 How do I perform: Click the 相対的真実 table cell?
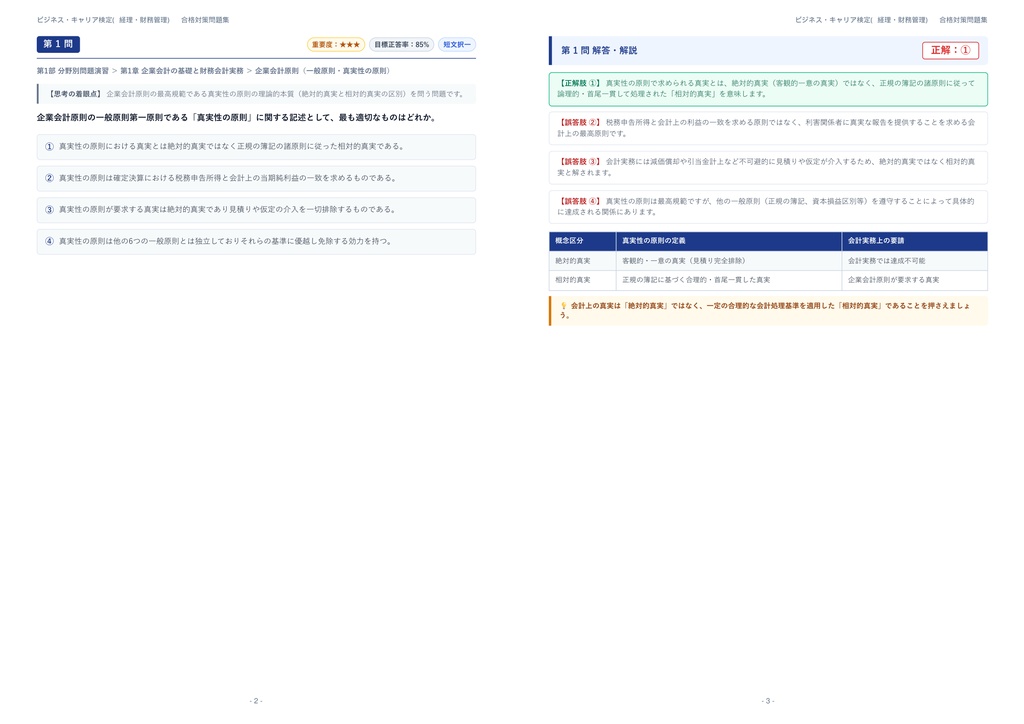tap(583, 280)
